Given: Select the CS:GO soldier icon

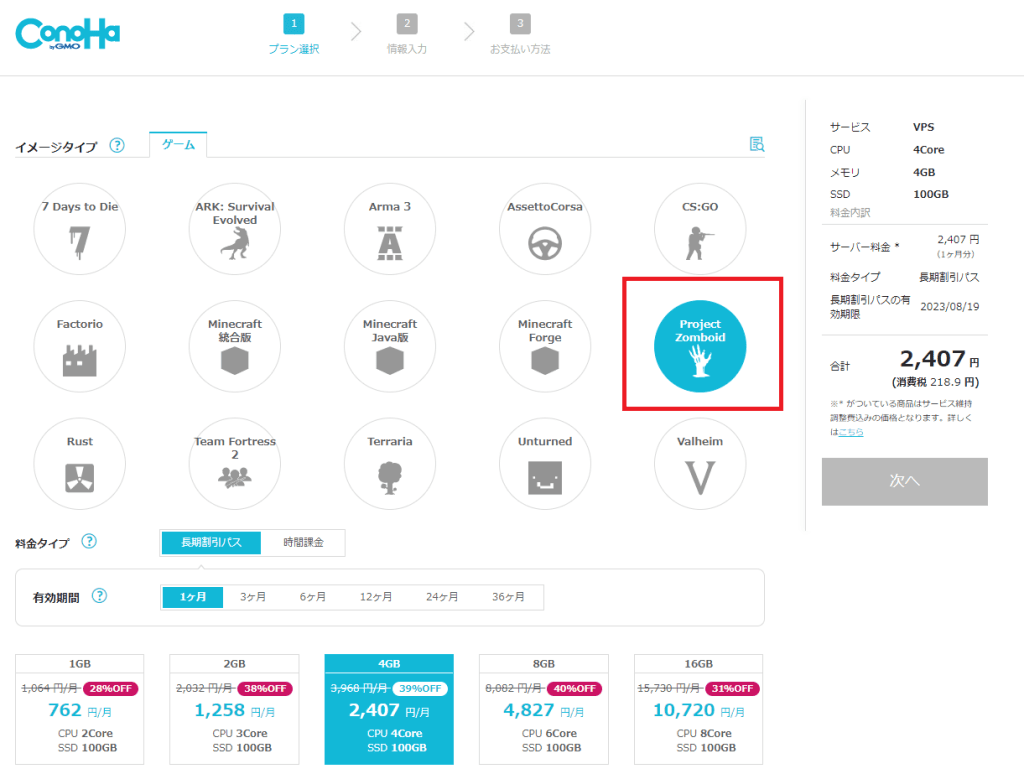Looking at the screenshot, I should [x=699, y=244].
